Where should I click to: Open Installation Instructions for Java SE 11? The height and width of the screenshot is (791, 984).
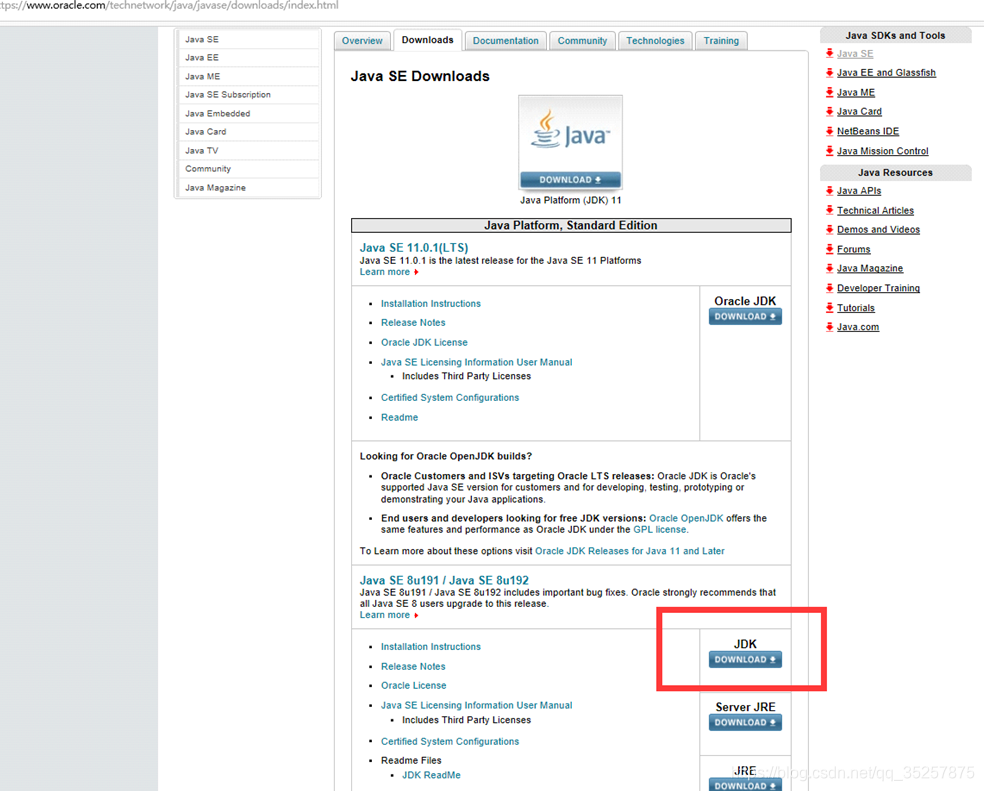(x=430, y=303)
